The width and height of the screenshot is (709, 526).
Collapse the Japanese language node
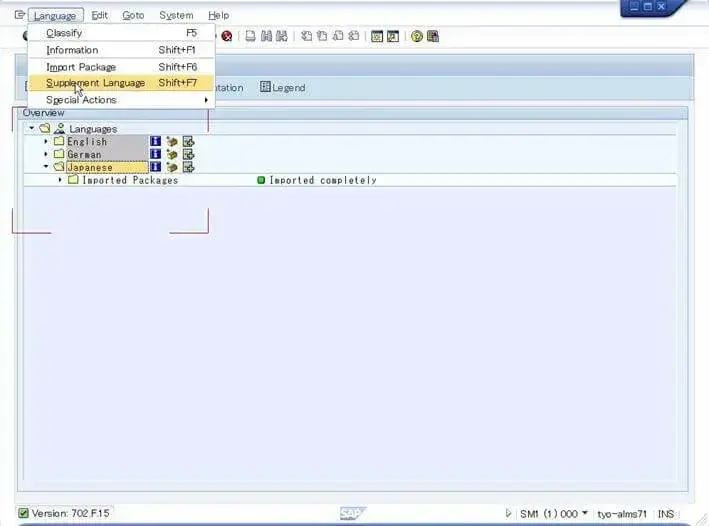(x=46, y=167)
